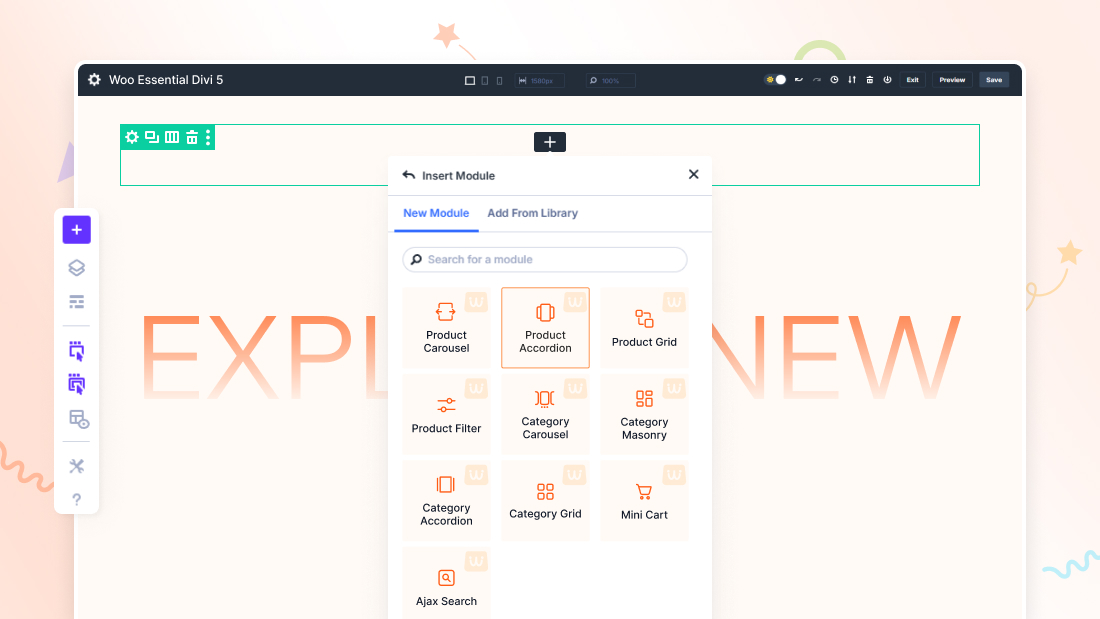Click the Preview button
This screenshot has height=619, width=1100.
952,79
